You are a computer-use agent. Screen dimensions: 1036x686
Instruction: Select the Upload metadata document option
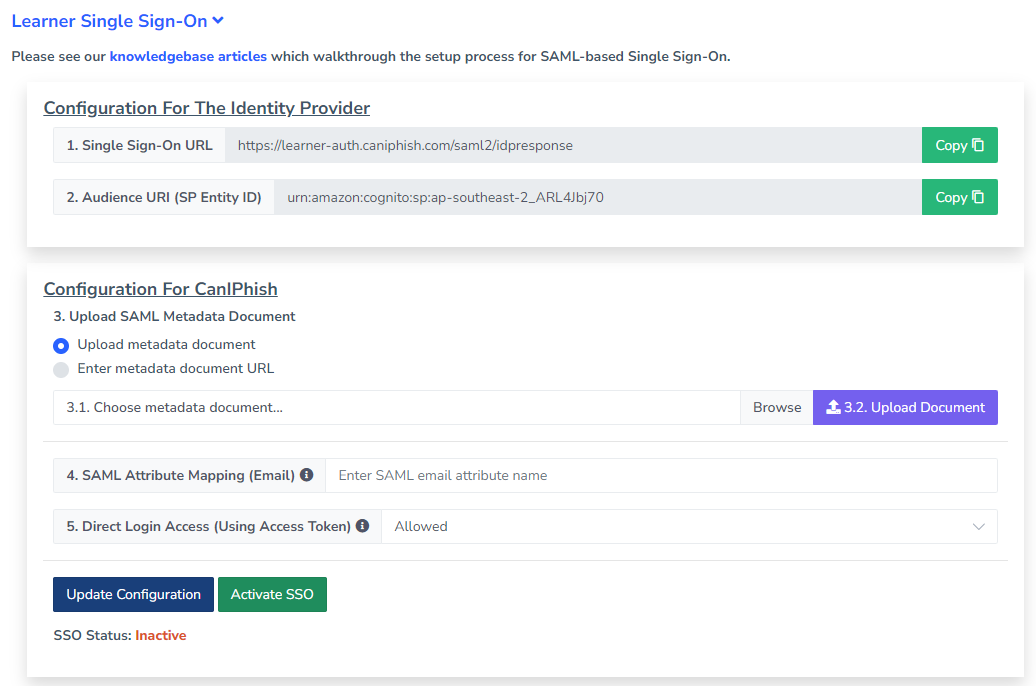(x=62, y=346)
